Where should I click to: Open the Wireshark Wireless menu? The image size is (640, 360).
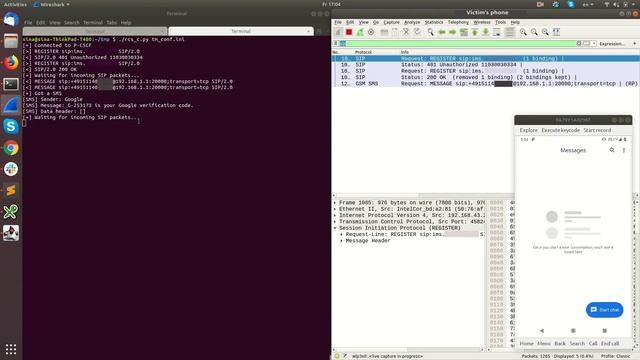click(x=482, y=22)
